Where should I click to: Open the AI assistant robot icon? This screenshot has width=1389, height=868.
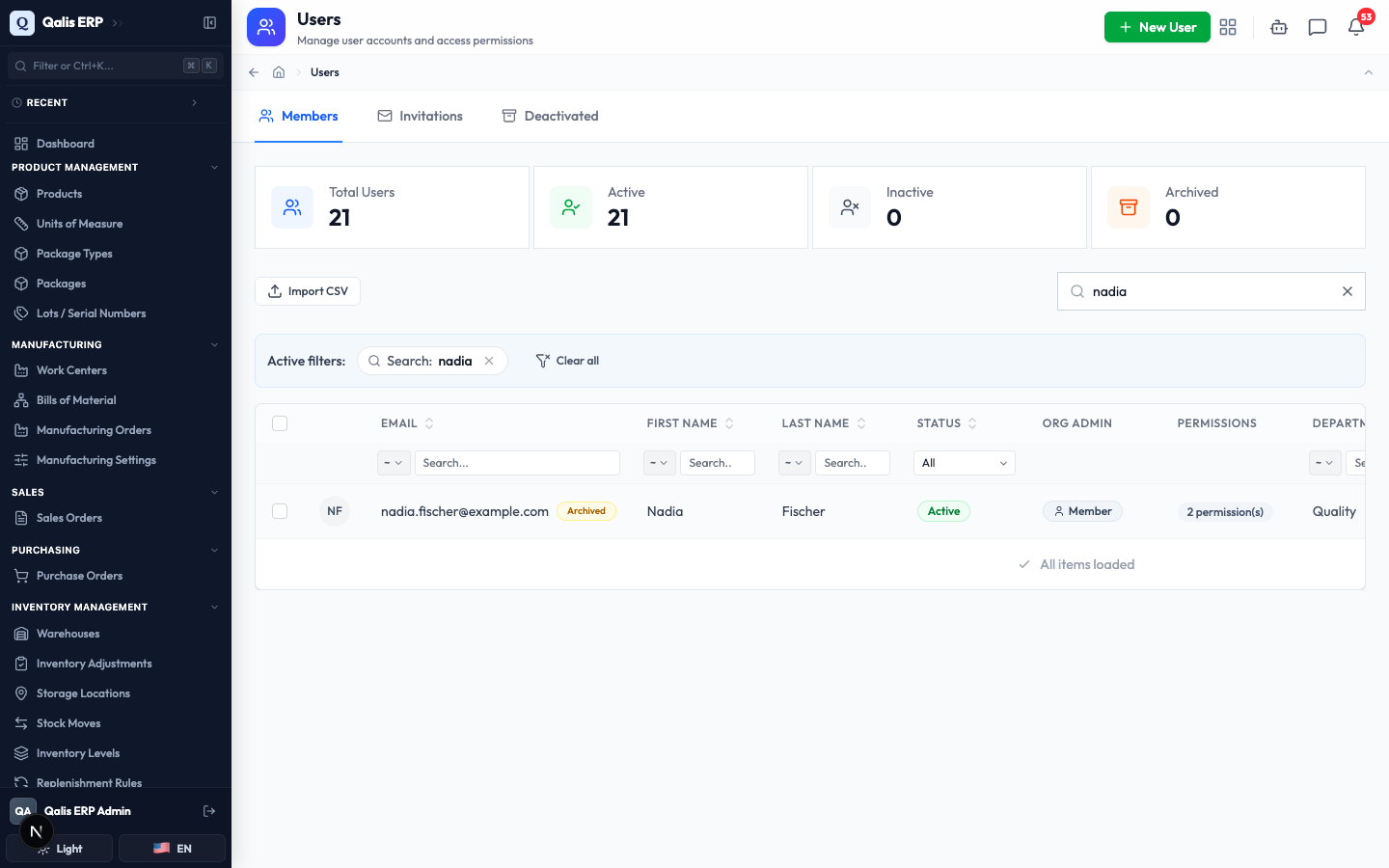[x=1279, y=27]
